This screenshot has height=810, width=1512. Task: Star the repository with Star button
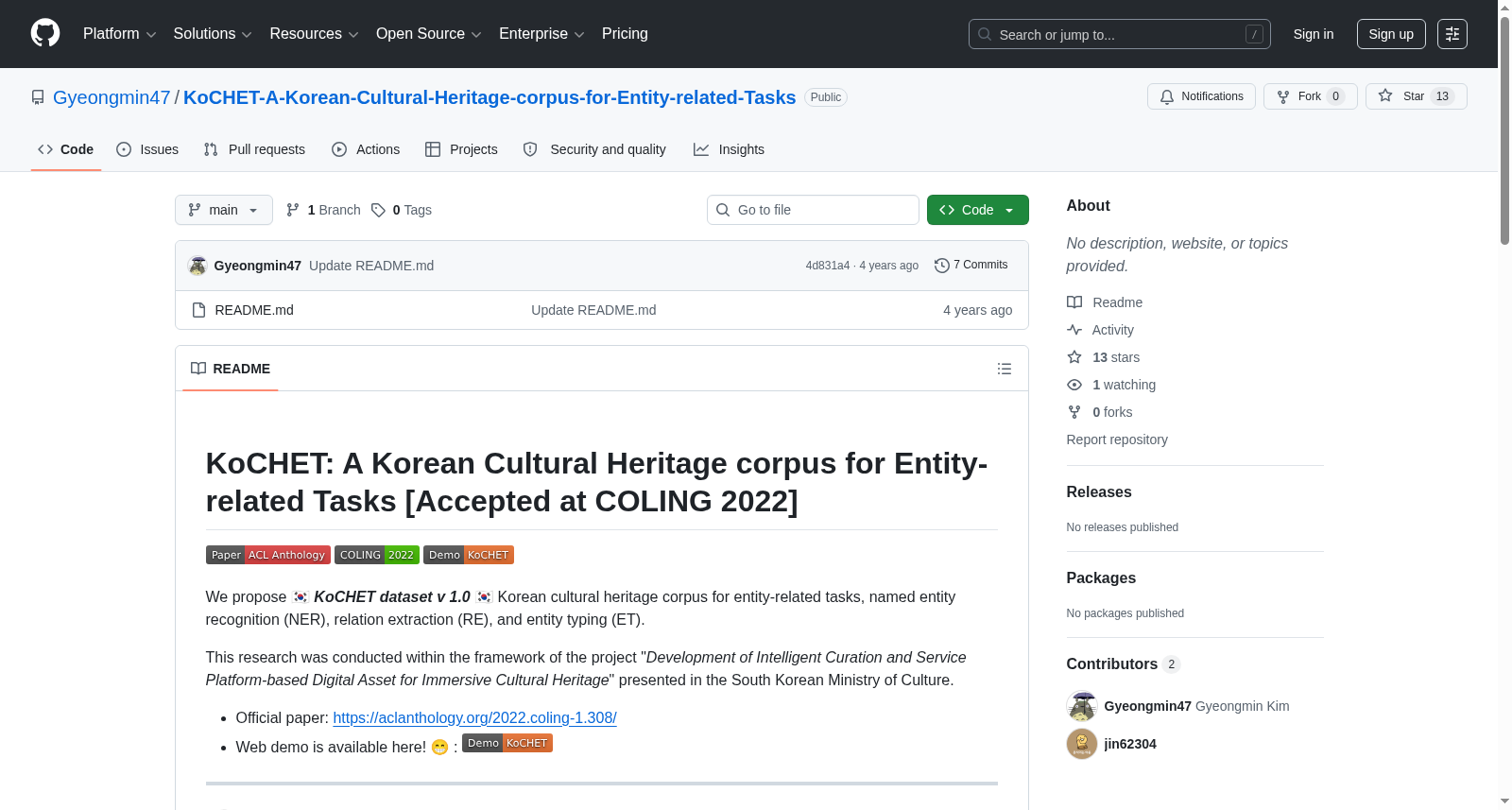click(1416, 96)
